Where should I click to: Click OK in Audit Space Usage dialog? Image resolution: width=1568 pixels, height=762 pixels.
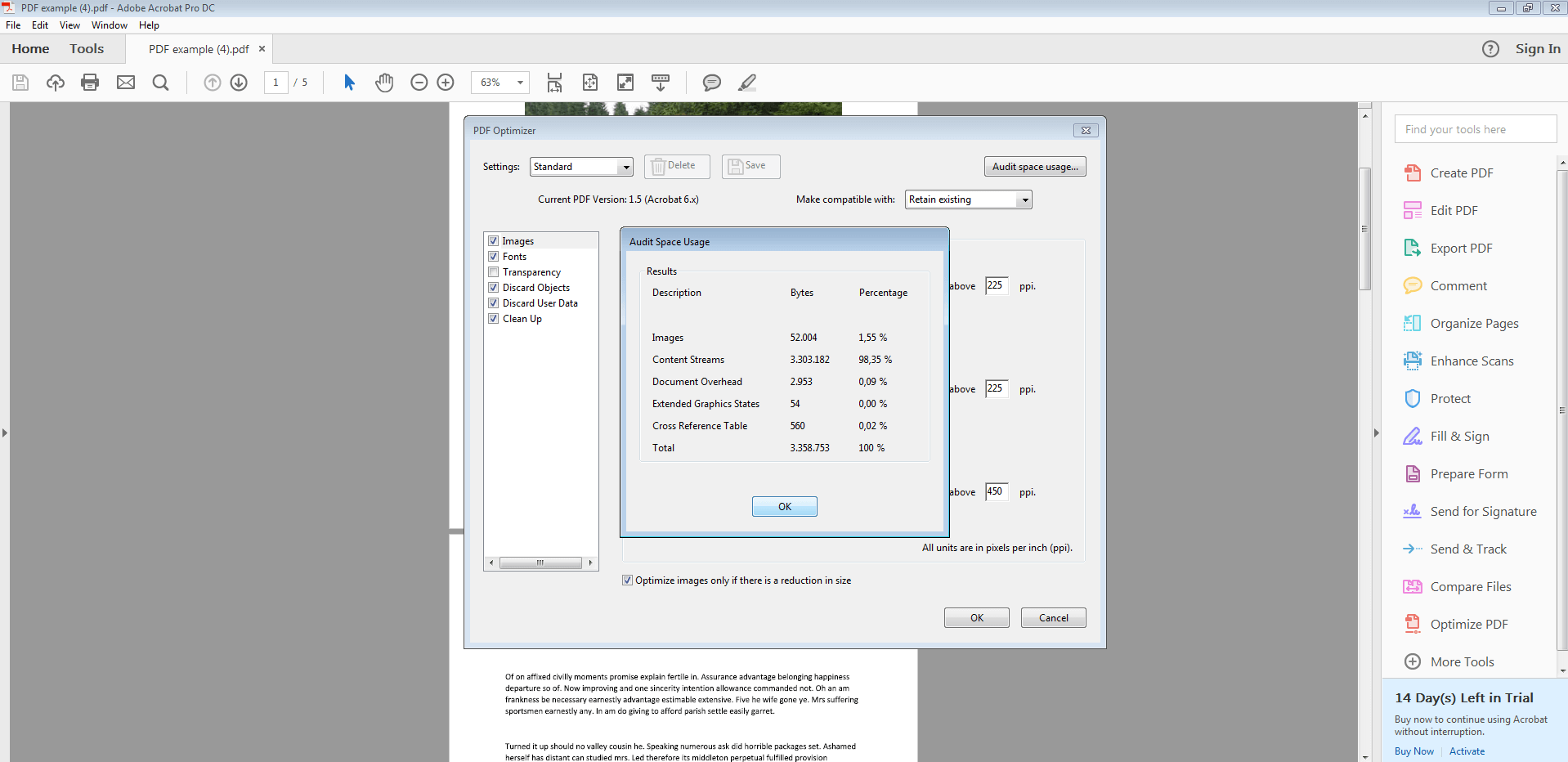tap(785, 507)
